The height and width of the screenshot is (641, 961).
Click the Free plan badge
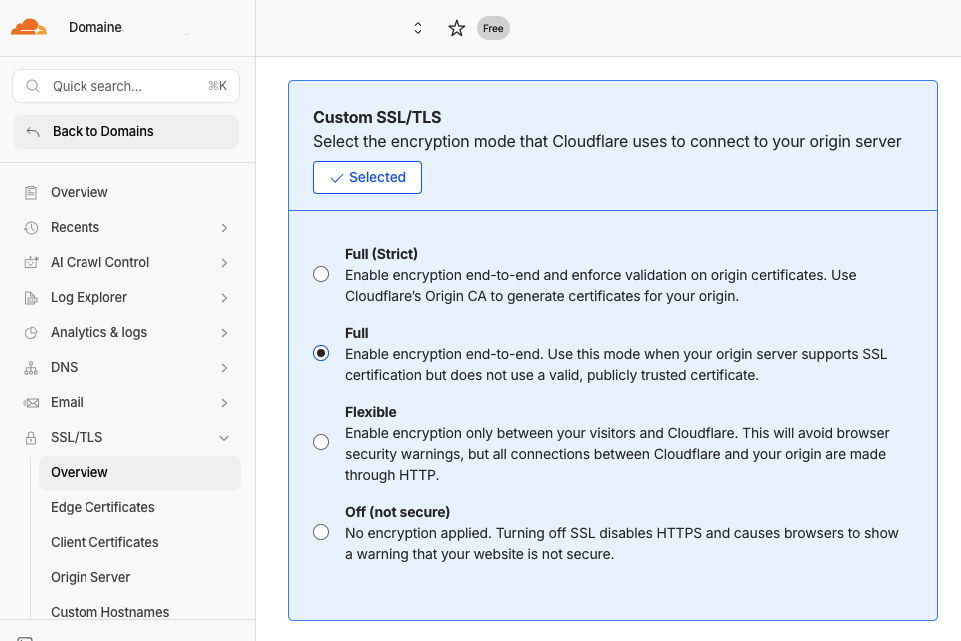click(493, 28)
